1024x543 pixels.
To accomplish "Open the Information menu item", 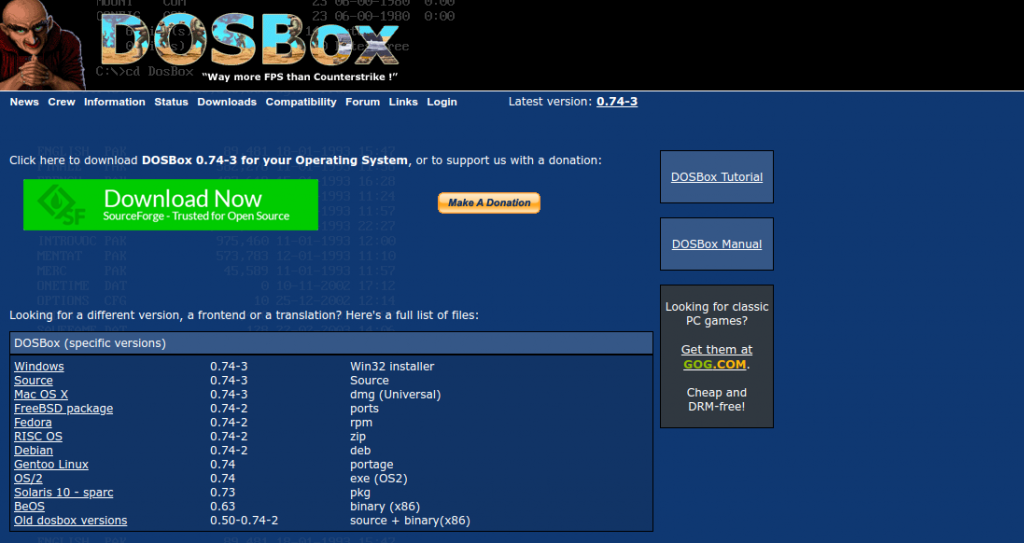I will click(x=114, y=102).
